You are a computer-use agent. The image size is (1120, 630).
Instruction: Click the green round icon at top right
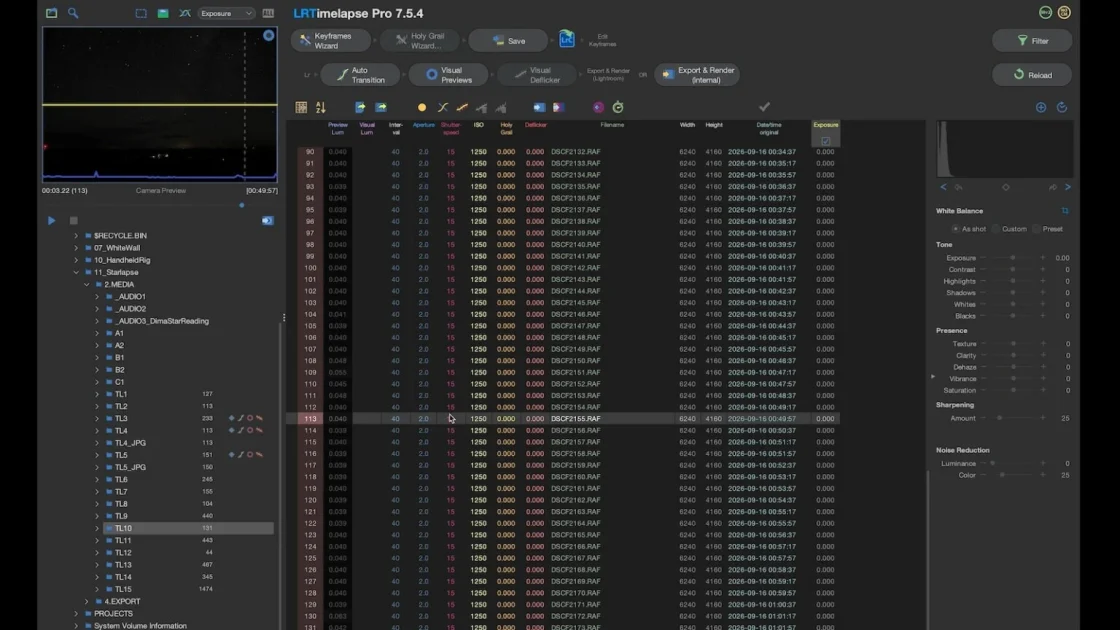click(1045, 13)
